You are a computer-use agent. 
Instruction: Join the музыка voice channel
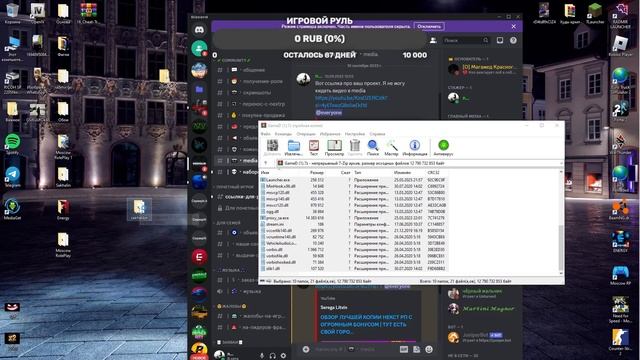coord(251,291)
